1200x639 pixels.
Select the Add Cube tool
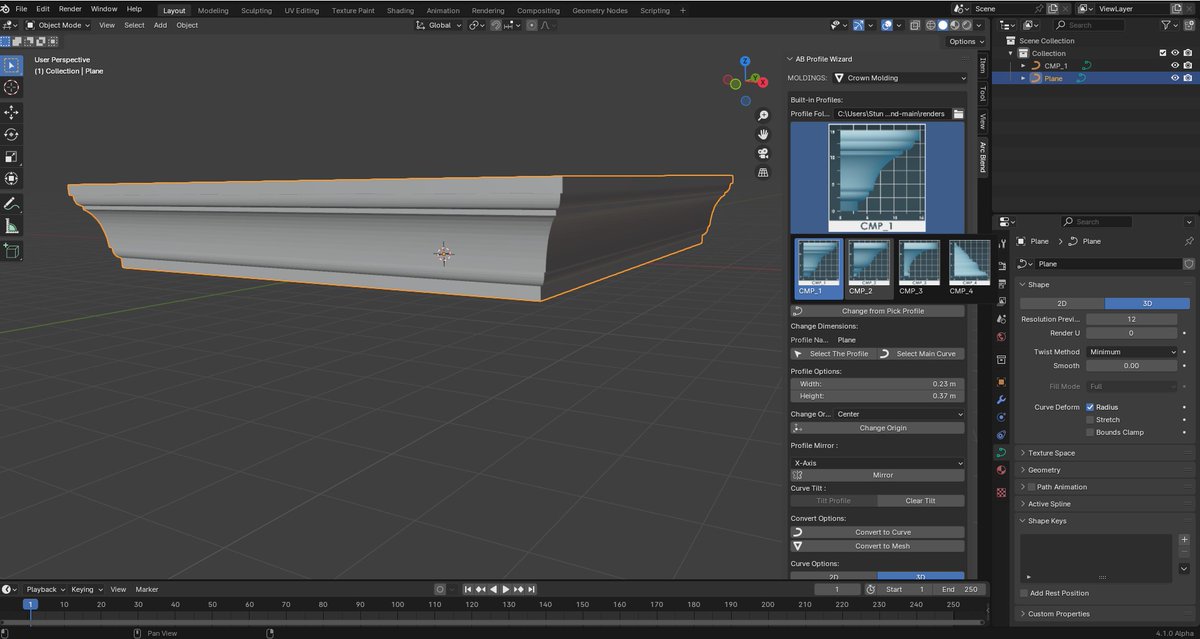click(11, 251)
